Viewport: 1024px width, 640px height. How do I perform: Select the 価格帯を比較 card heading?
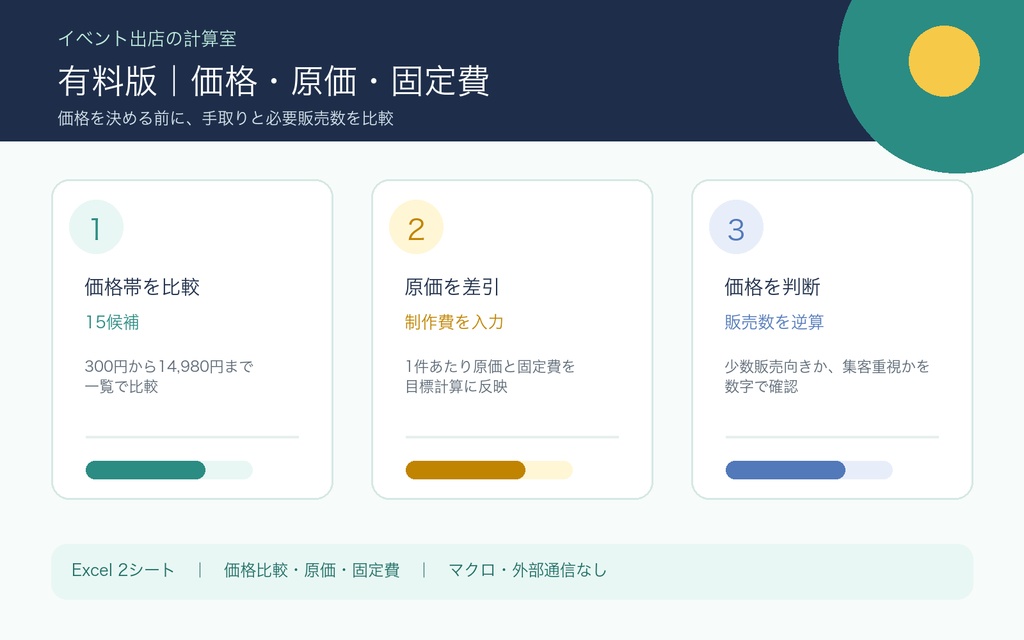(x=142, y=287)
